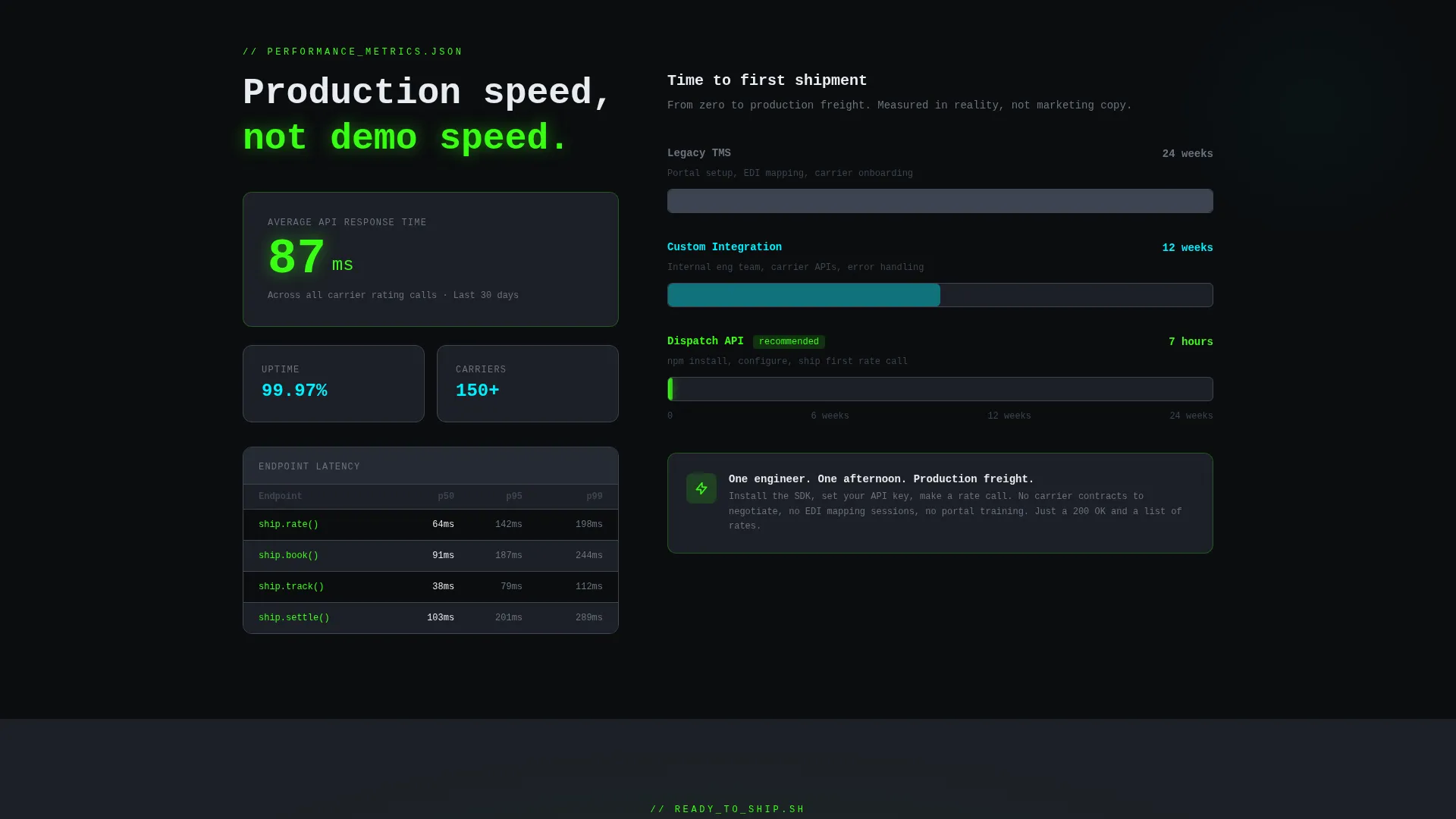Click the '64ms' p50 value
1456x819 pixels.
pyautogui.click(x=443, y=525)
